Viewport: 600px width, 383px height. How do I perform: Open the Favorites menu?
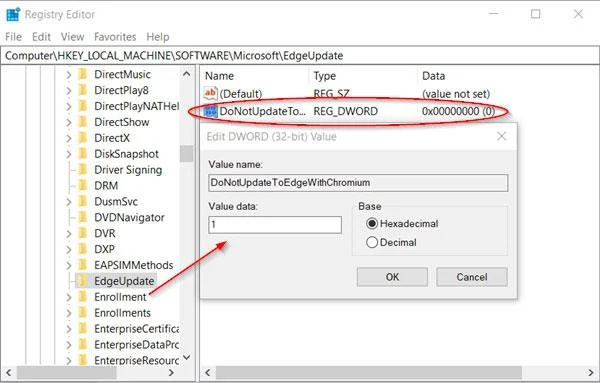(x=115, y=37)
